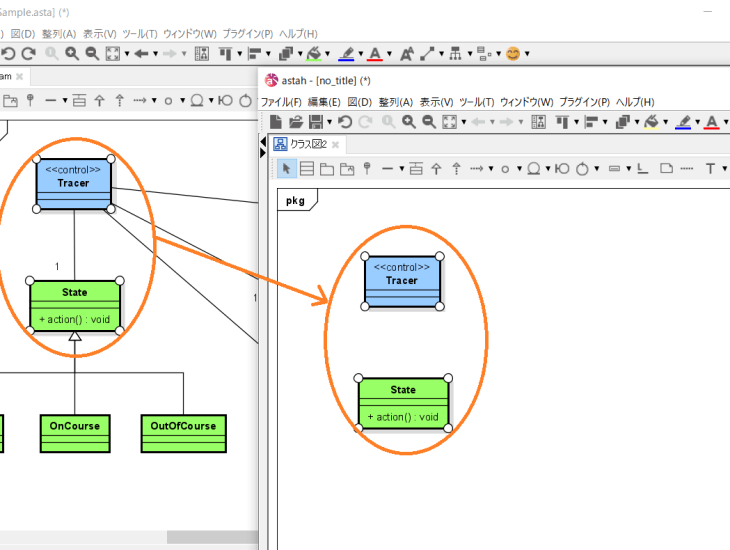Open the ファイル(F) menu in front window
Screen dimensions: 730x550
[x=281, y=102]
